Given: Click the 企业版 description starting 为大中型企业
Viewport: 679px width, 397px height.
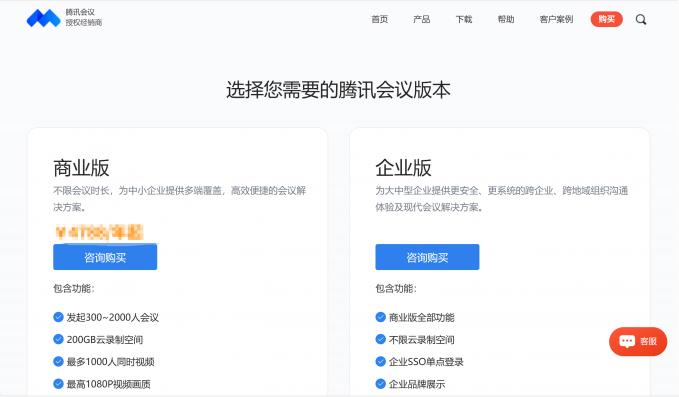Looking at the screenshot, I should (x=501, y=199).
